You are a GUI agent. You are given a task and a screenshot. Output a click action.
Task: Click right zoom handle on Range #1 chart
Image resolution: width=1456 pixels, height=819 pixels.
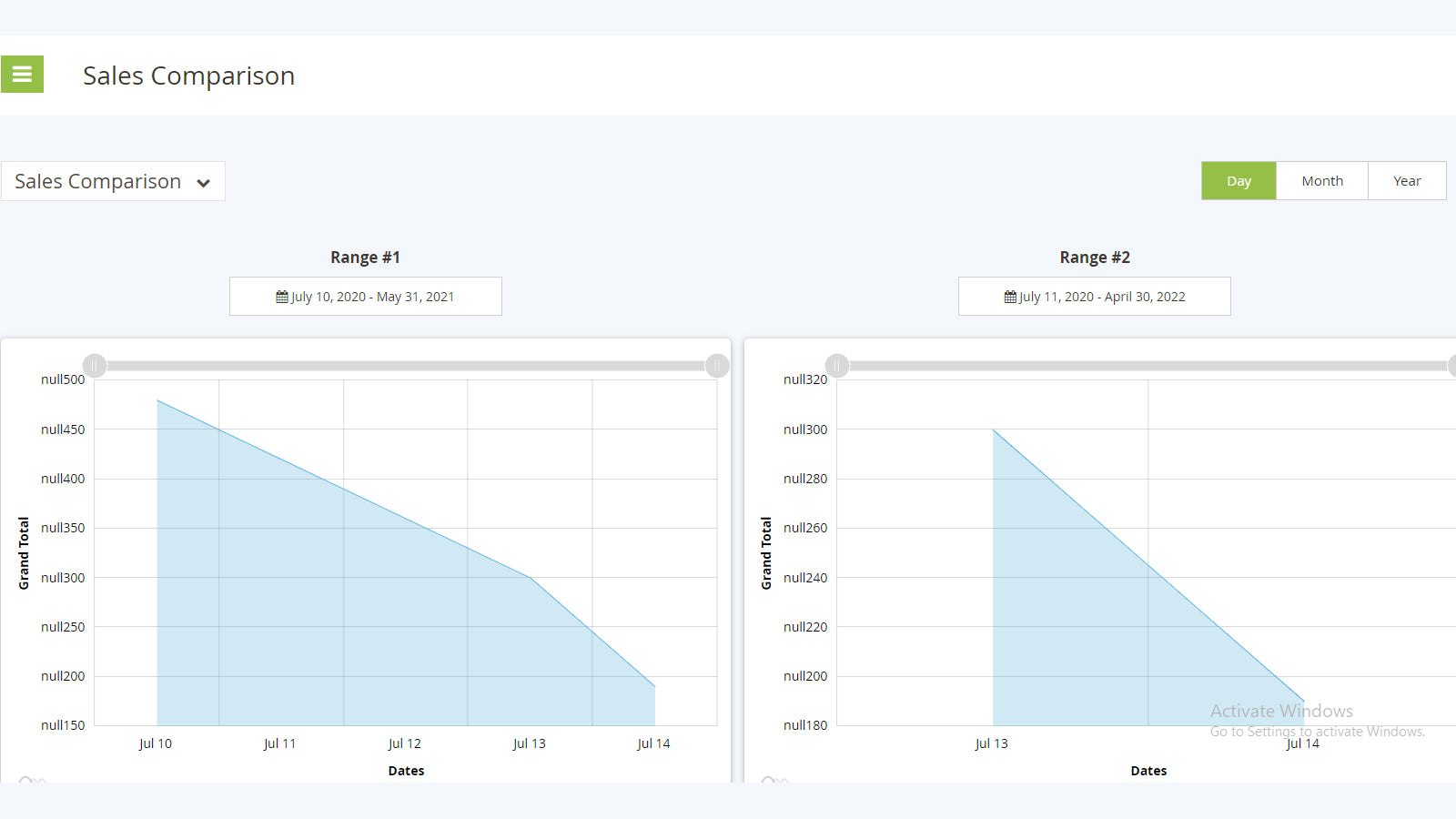pyautogui.click(x=717, y=366)
